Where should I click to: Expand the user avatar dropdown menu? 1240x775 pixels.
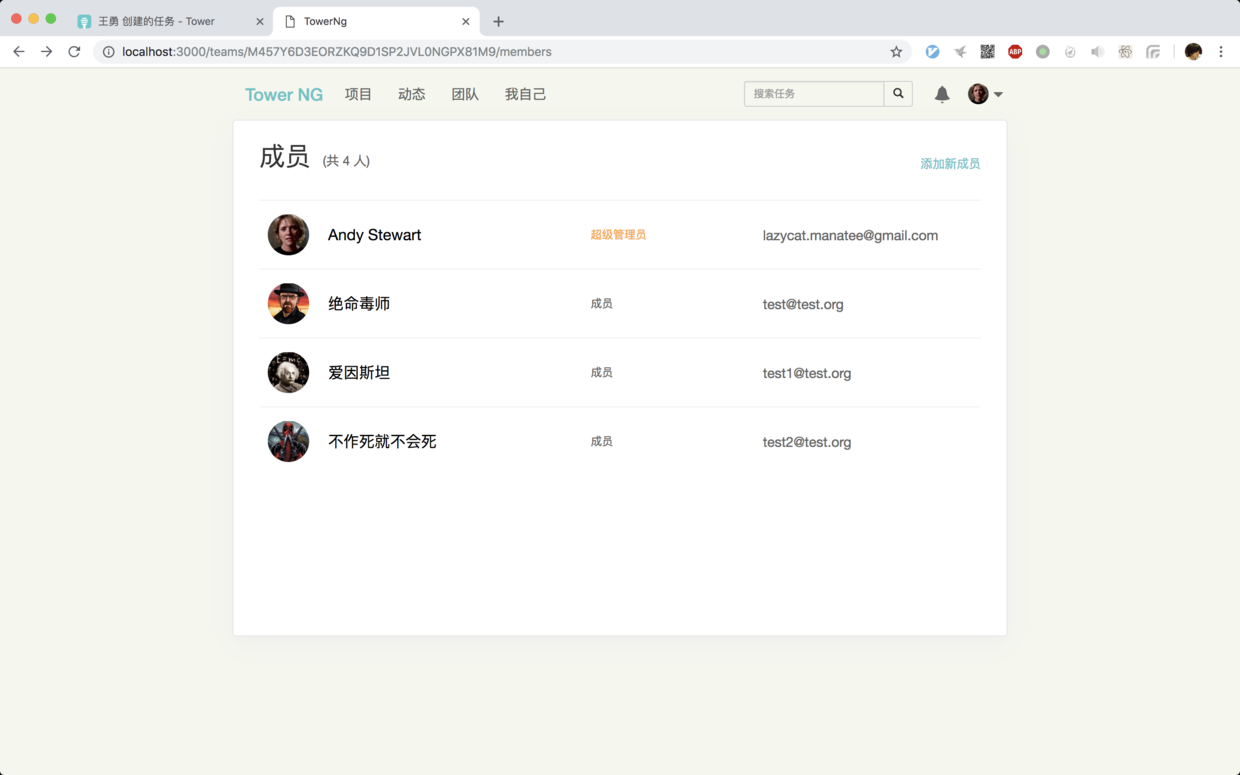(x=985, y=94)
